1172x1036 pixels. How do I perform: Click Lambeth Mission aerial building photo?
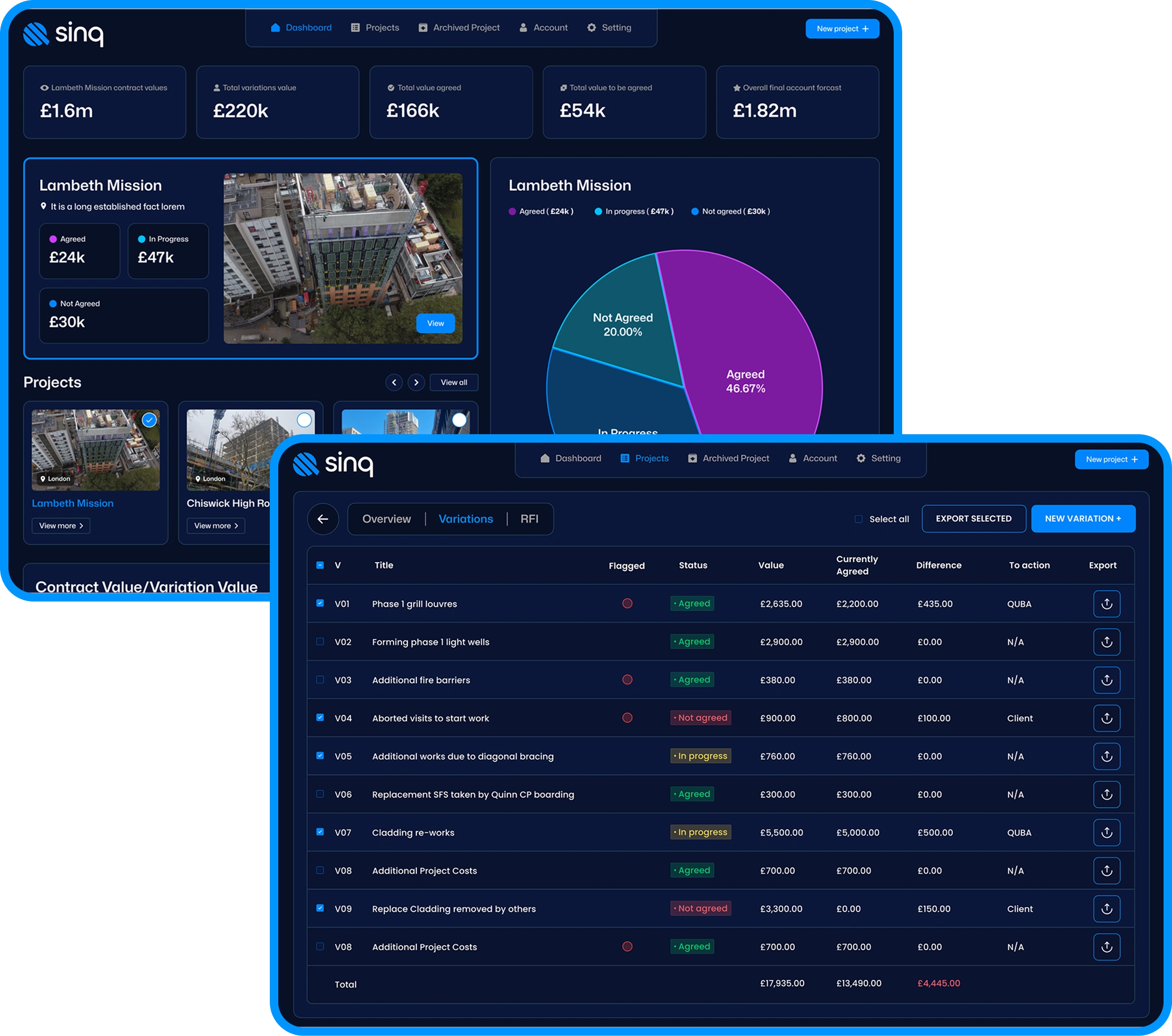(x=343, y=258)
